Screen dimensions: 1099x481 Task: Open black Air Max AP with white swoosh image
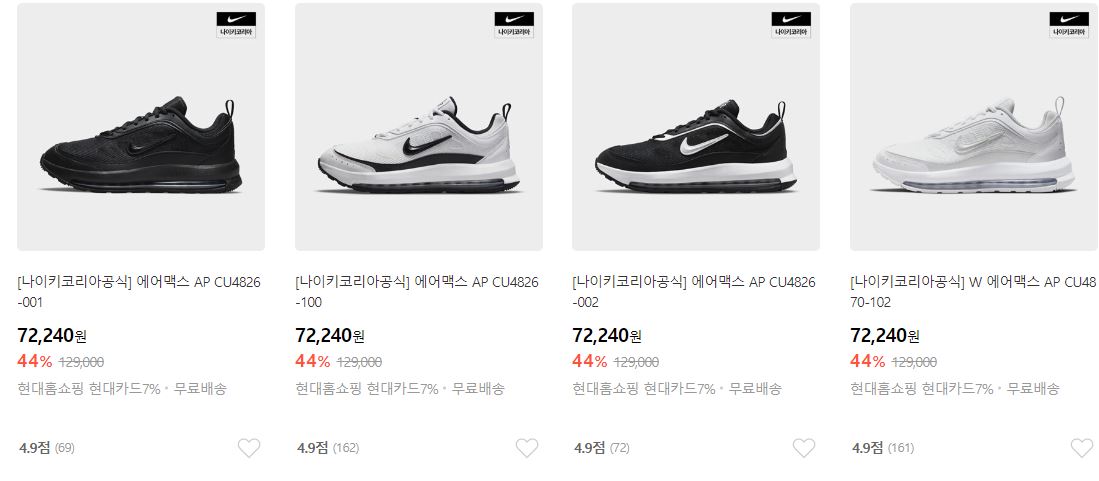pos(696,127)
